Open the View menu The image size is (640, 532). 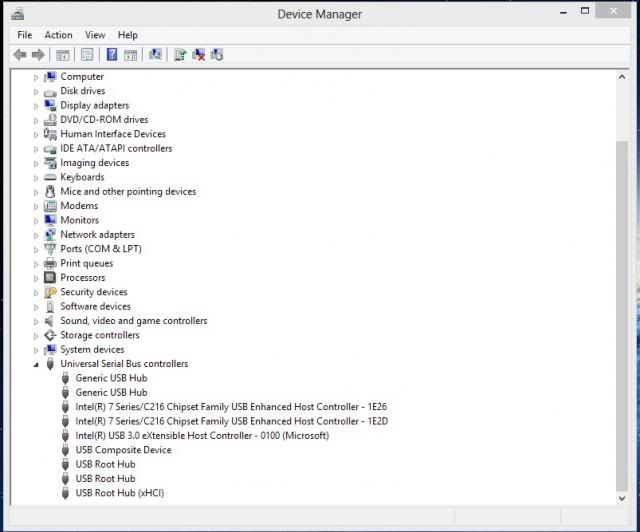tap(95, 35)
